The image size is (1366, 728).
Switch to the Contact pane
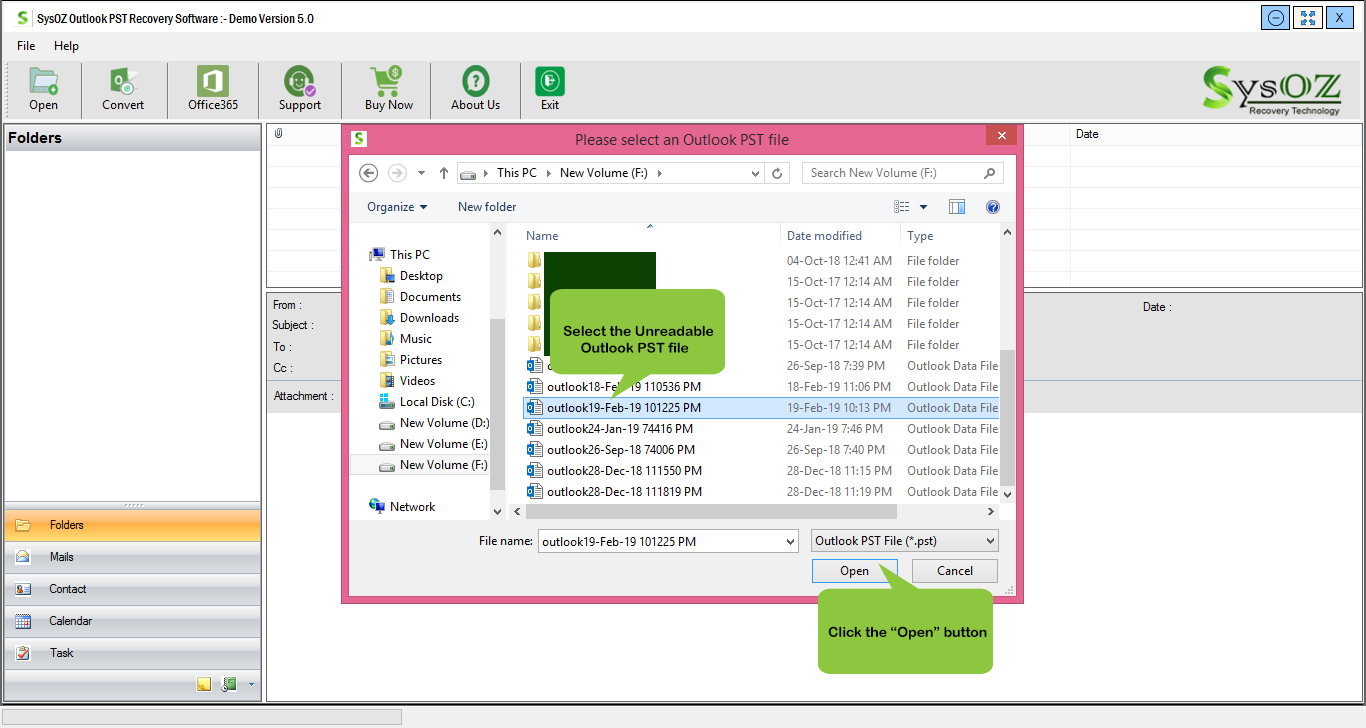(x=133, y=589)
